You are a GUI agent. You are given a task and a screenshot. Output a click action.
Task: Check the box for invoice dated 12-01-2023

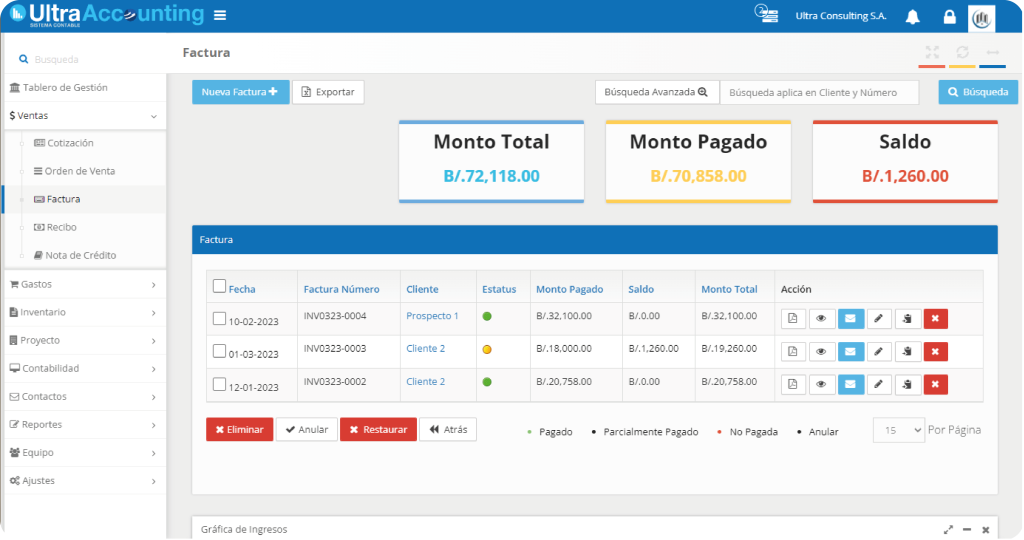(x=219, y=384)
